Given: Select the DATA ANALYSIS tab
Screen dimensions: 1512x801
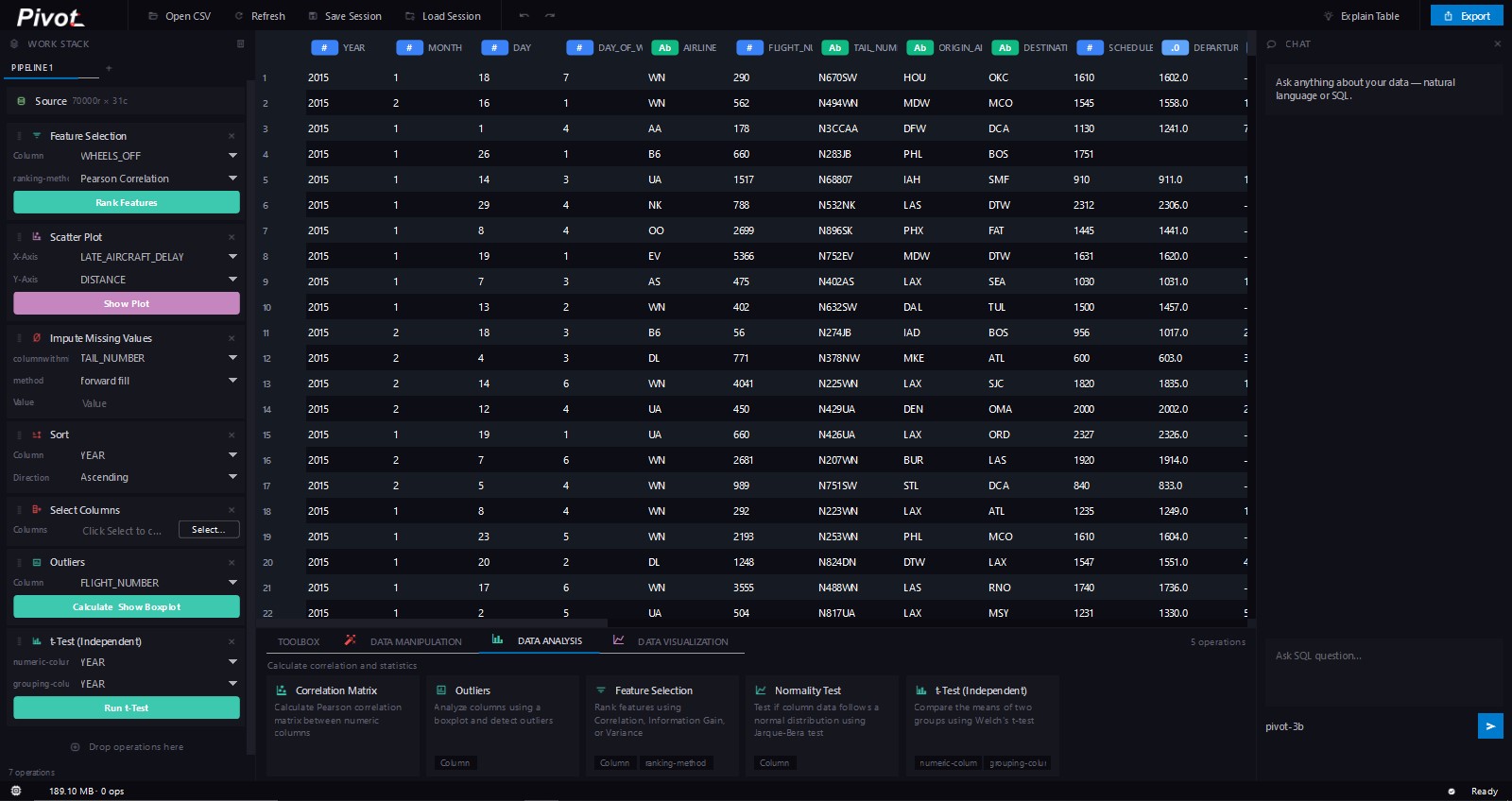Looking at the screenshot, I should click(539, 640).
